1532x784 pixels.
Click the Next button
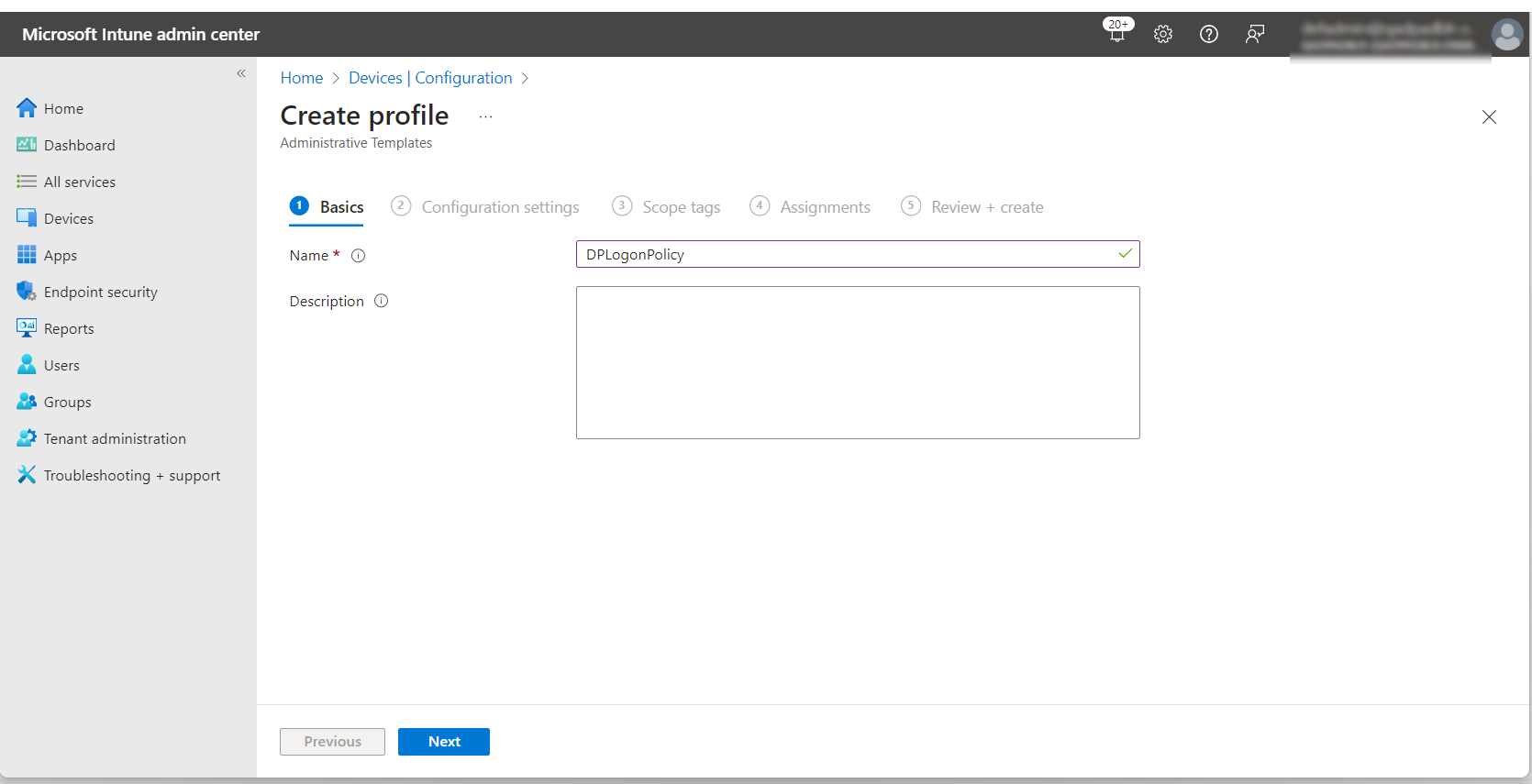pyautogui.click(x=444, y=742)
